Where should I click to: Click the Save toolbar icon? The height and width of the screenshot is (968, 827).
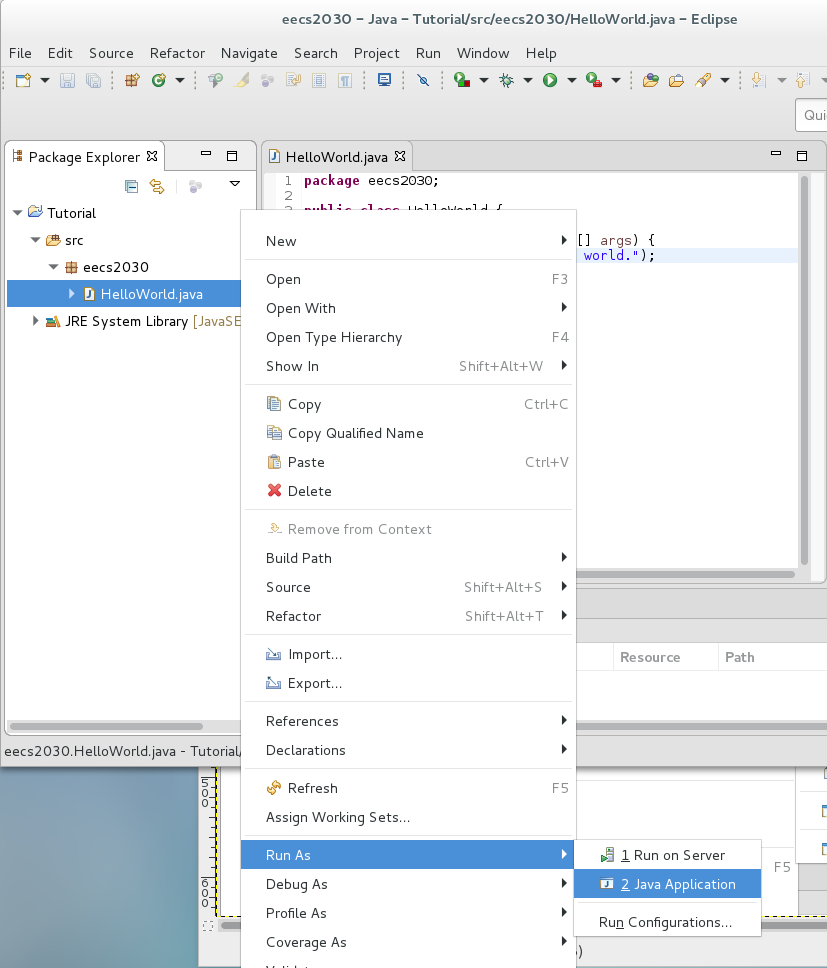coord(67,80)
